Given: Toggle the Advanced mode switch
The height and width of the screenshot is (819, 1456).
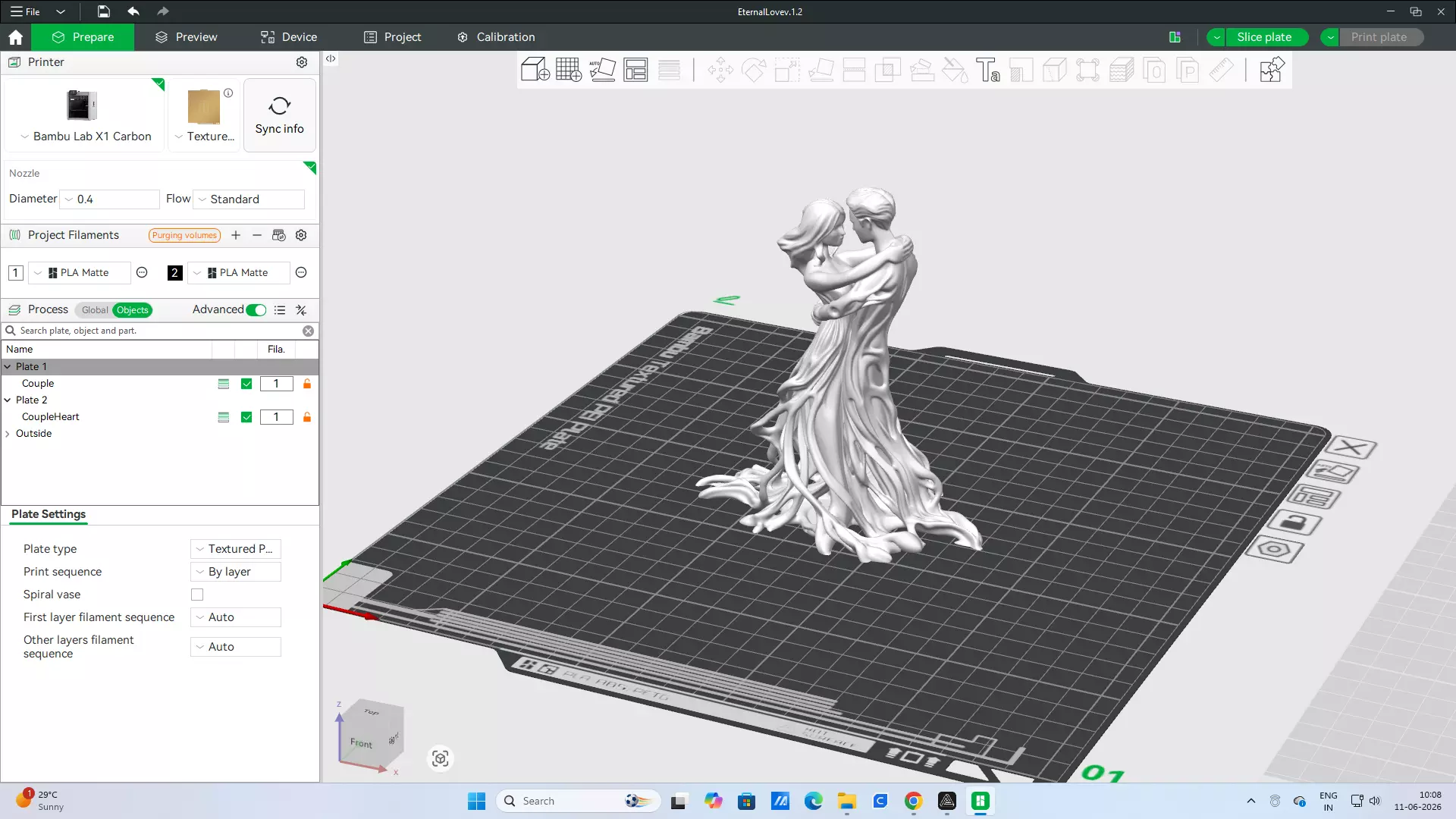Looking at the screenshot, I should pyautogui.click(x=256, y=309).
